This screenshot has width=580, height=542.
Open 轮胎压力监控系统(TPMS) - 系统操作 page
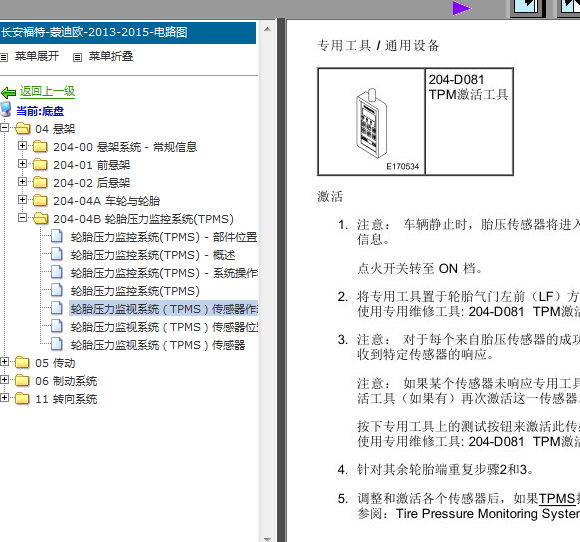(x=164, y=273)
